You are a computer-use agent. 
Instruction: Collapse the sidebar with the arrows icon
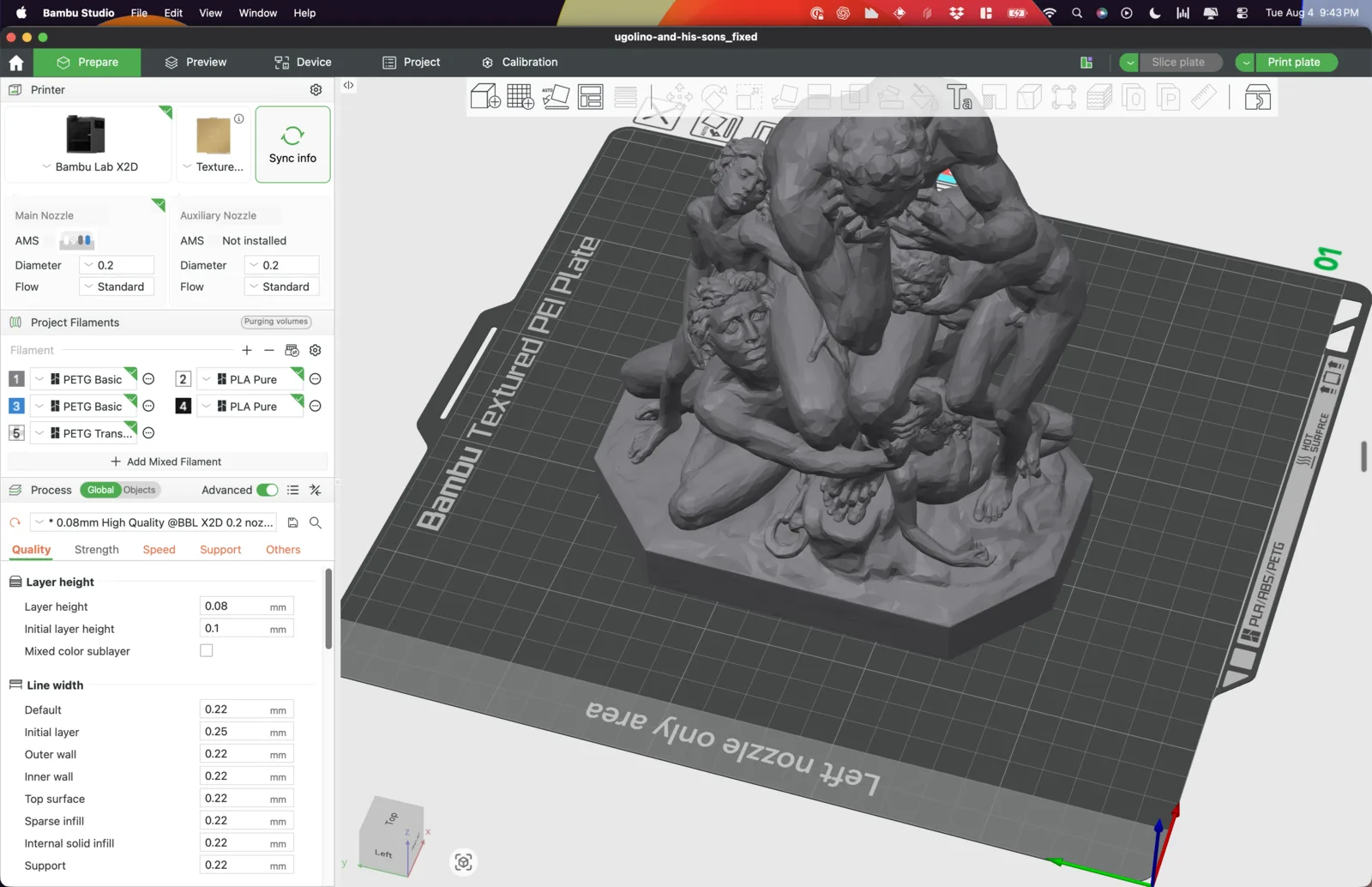[x=348, y=85]
